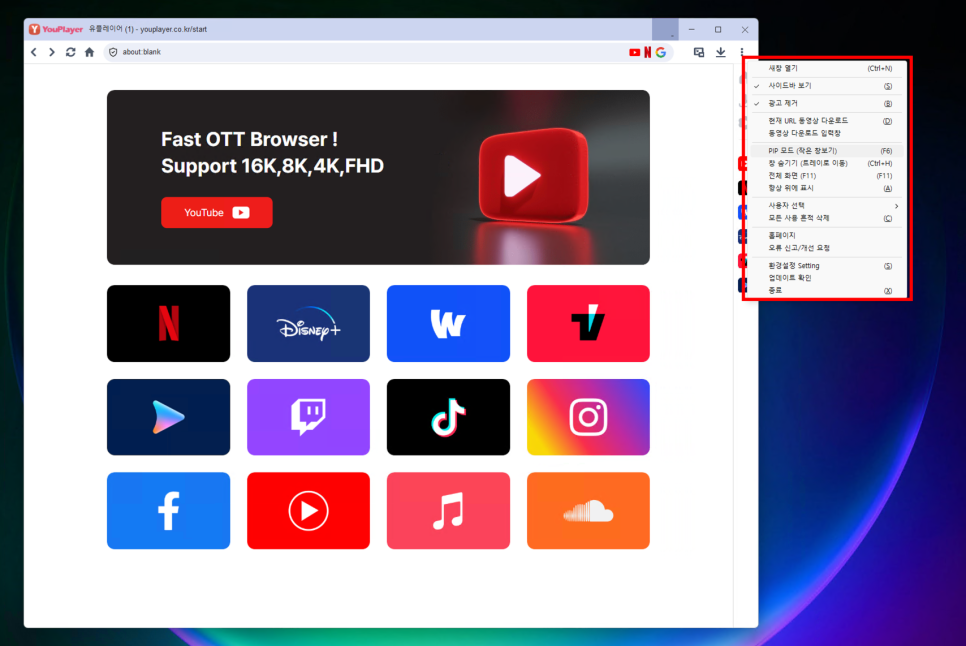Open the red YouTube Music tile
The height and width of the screenshot is (646, 966).
click(308, 511)
